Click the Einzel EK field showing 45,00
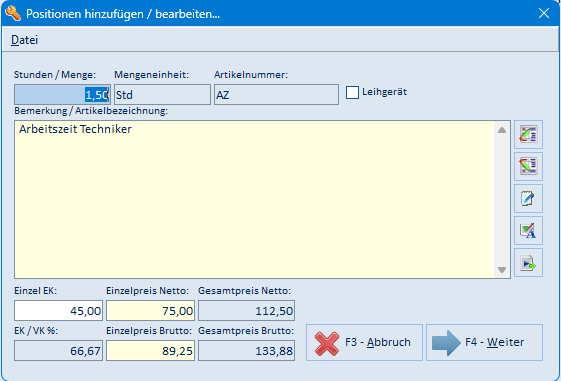 pyautogui.click(x=58, y=311)
